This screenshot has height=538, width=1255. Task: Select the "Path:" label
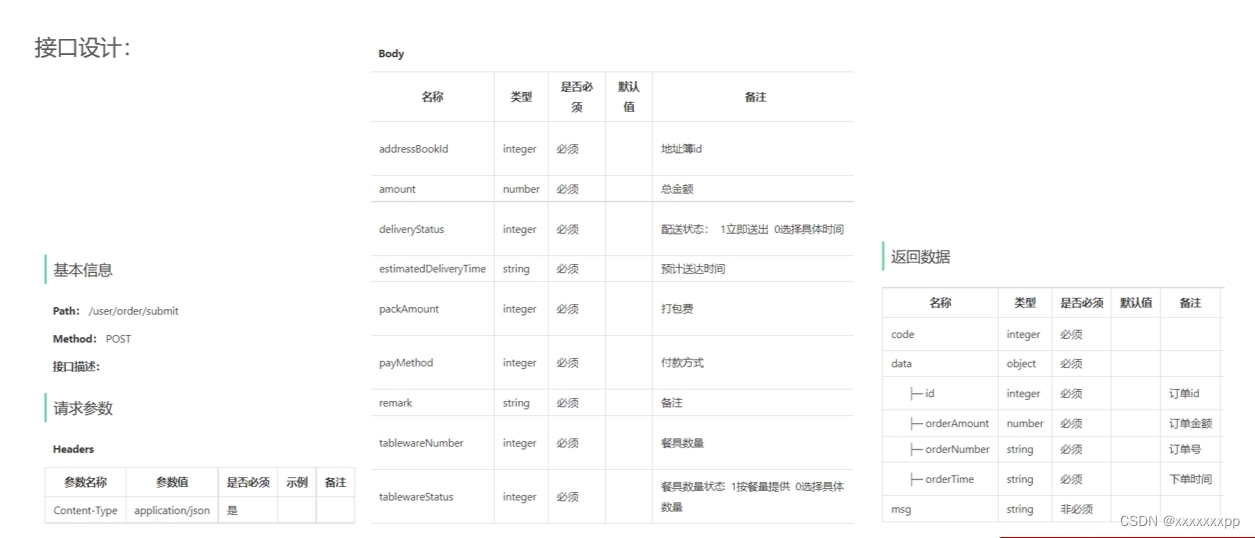click(67, 311)
